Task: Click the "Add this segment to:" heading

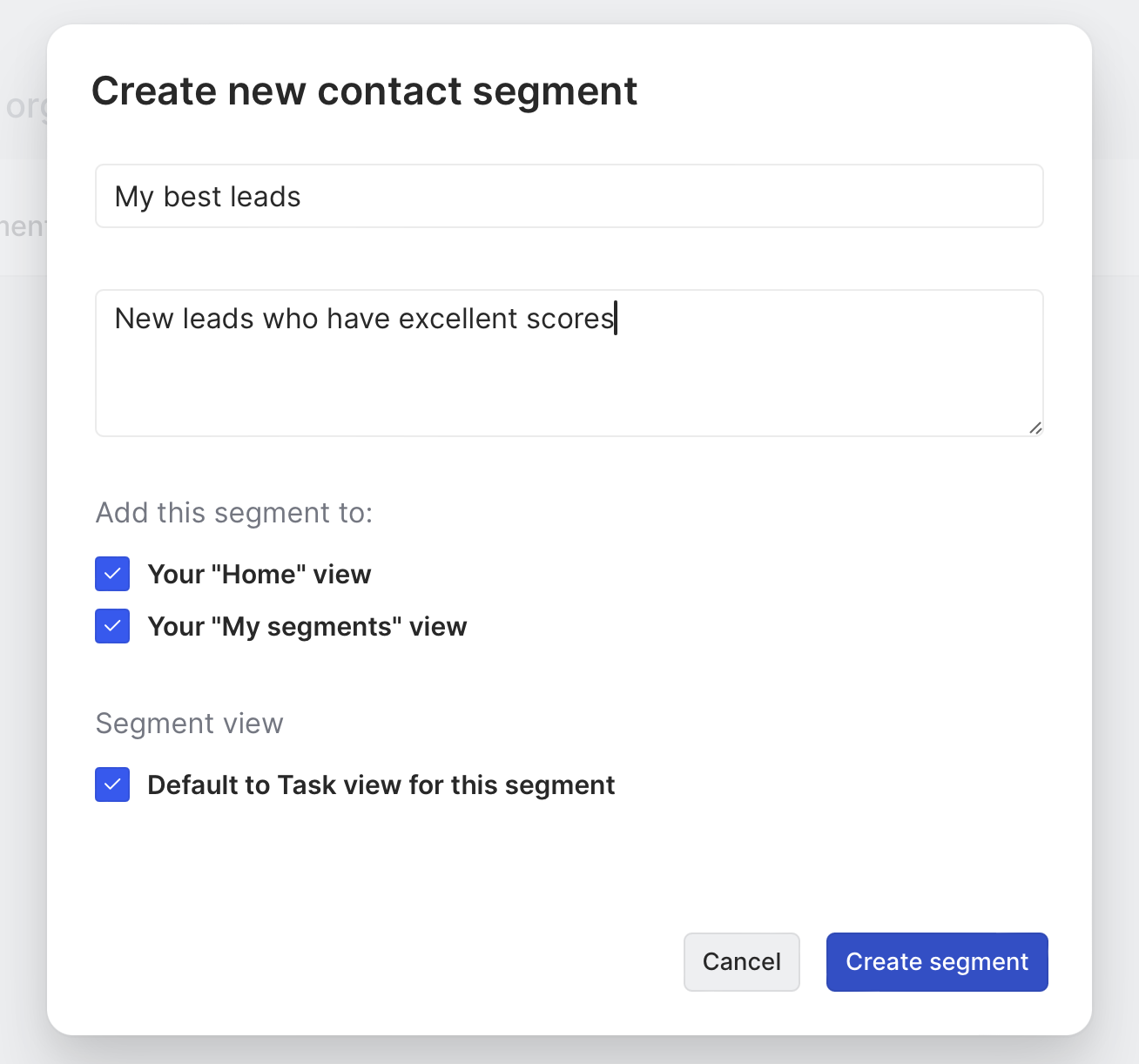Action: click(x=234, y=513)
